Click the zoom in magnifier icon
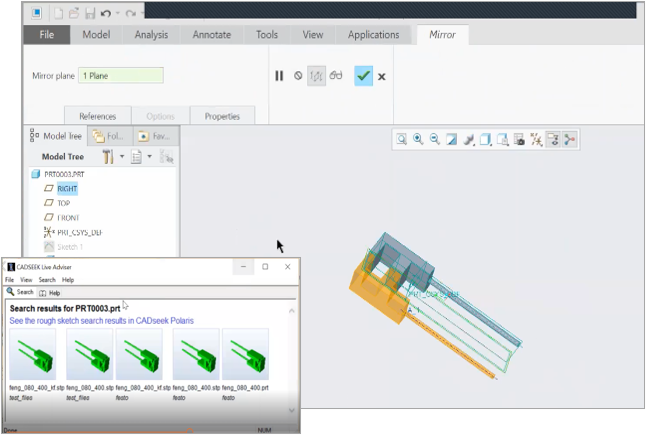646x435 pixels. tap(417, 139)
